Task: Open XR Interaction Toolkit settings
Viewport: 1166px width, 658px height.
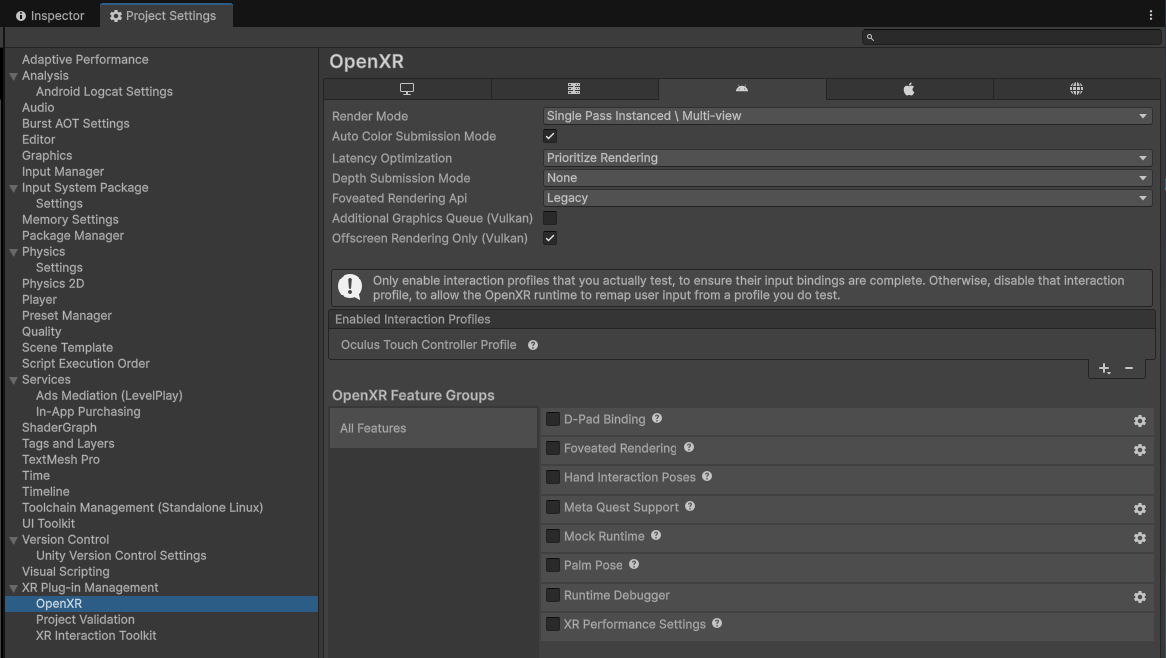Action: point(96,636)
